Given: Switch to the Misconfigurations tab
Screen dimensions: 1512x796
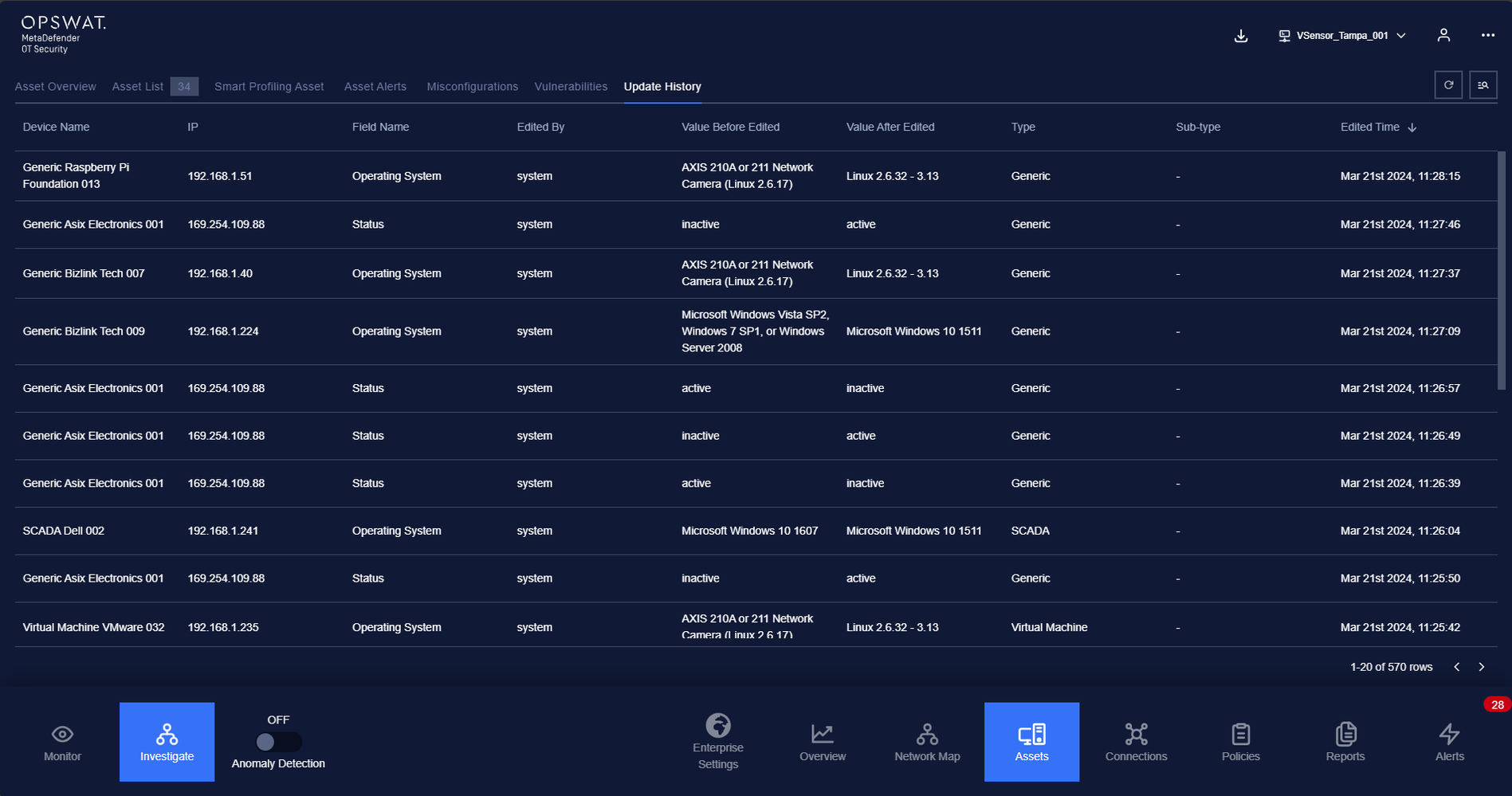Looking at the screenshot, I should point(472,86).
